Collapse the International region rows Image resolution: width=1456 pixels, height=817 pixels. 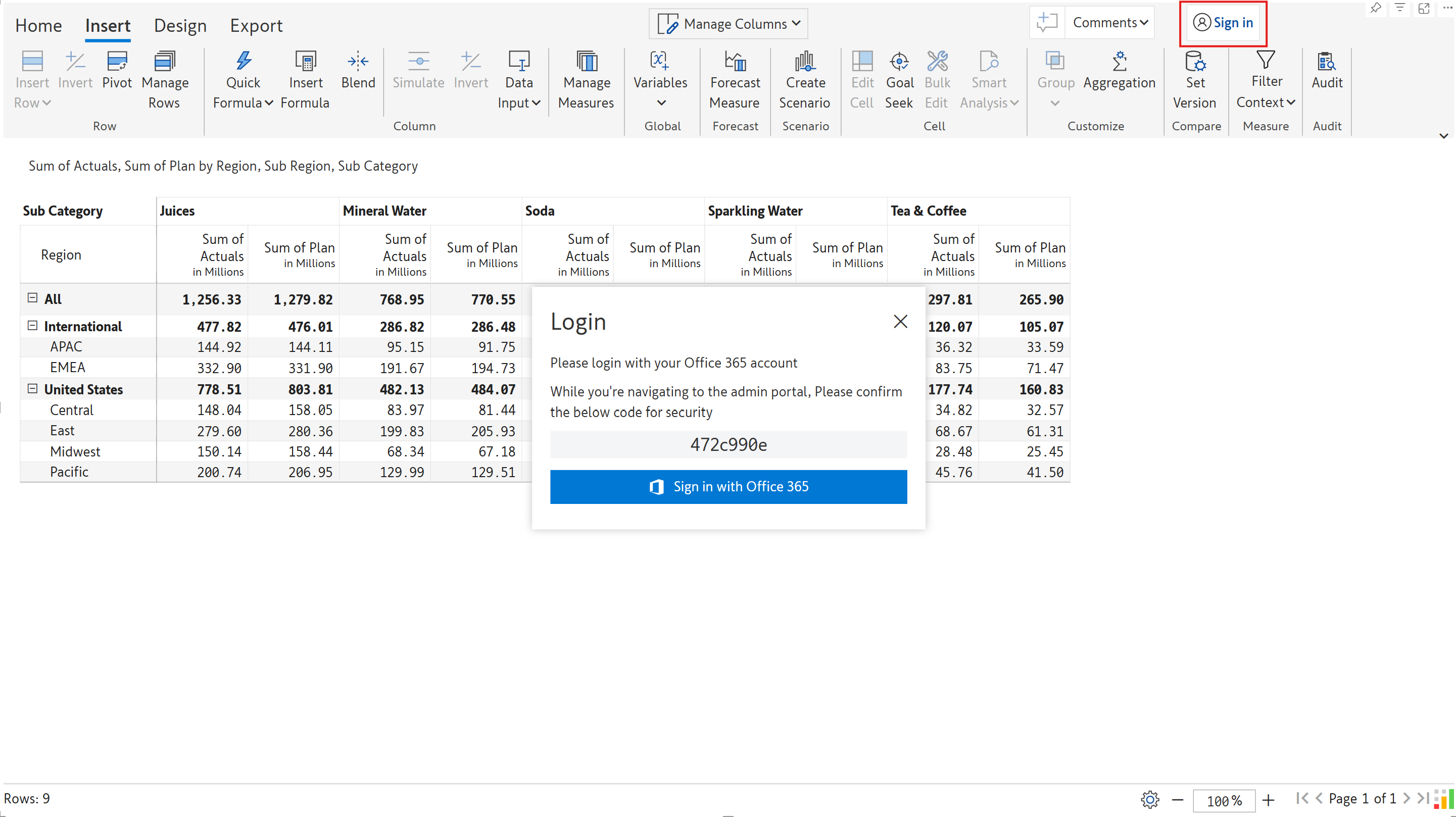tap(33, 326)
